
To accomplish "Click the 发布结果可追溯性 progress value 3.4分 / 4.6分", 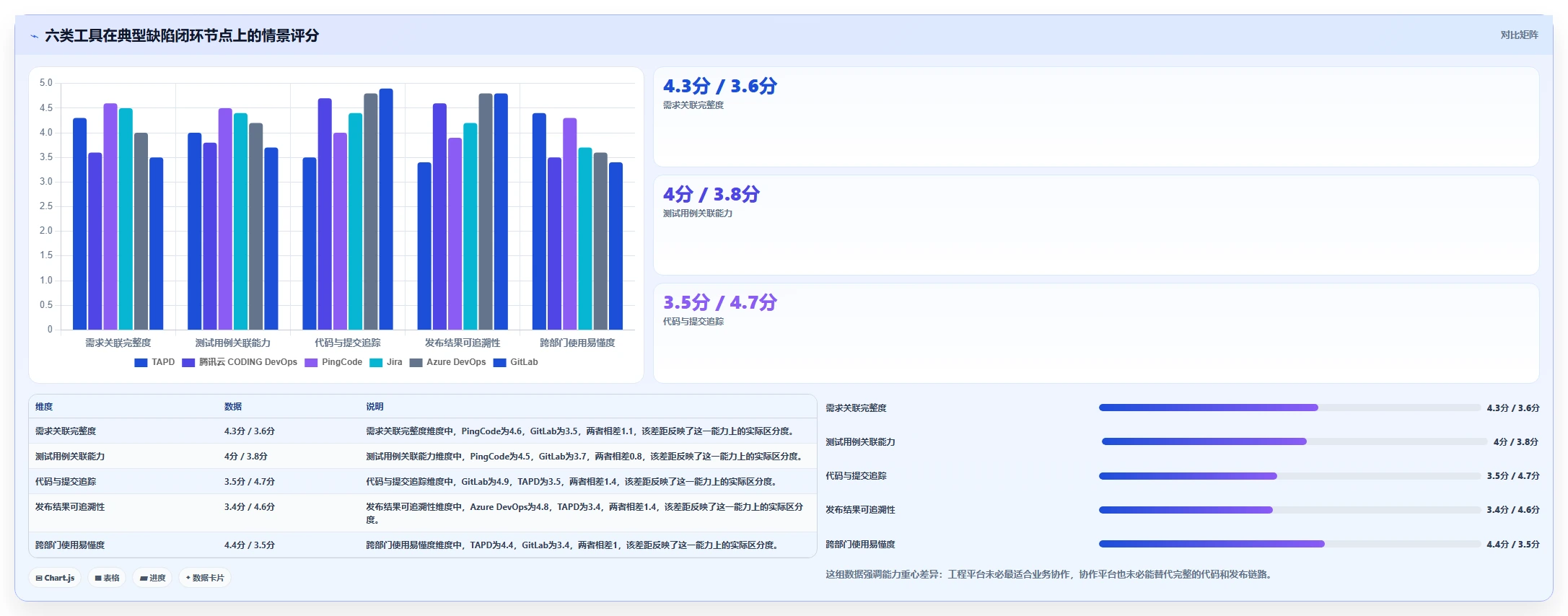I will 1513,510.
